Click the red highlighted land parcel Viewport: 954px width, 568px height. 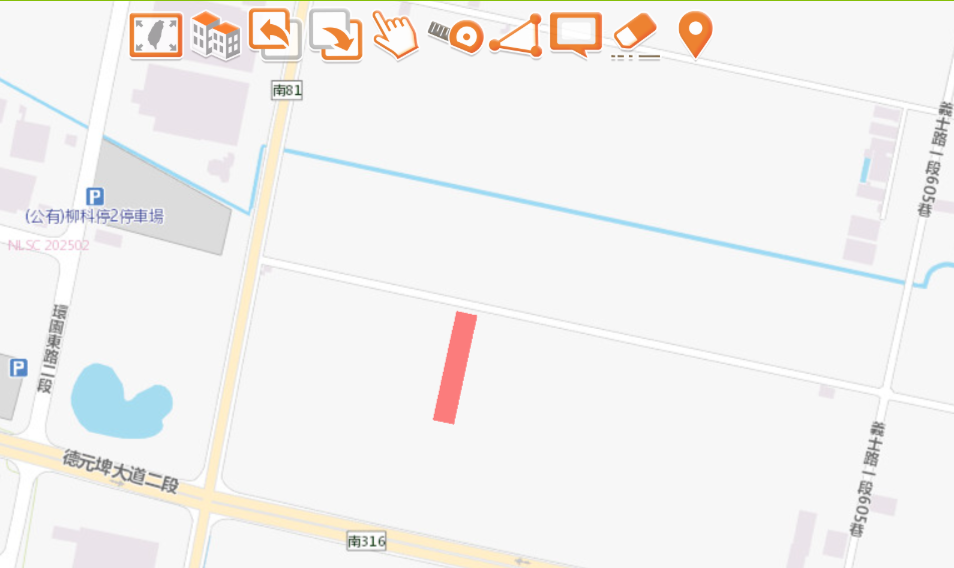455,367
